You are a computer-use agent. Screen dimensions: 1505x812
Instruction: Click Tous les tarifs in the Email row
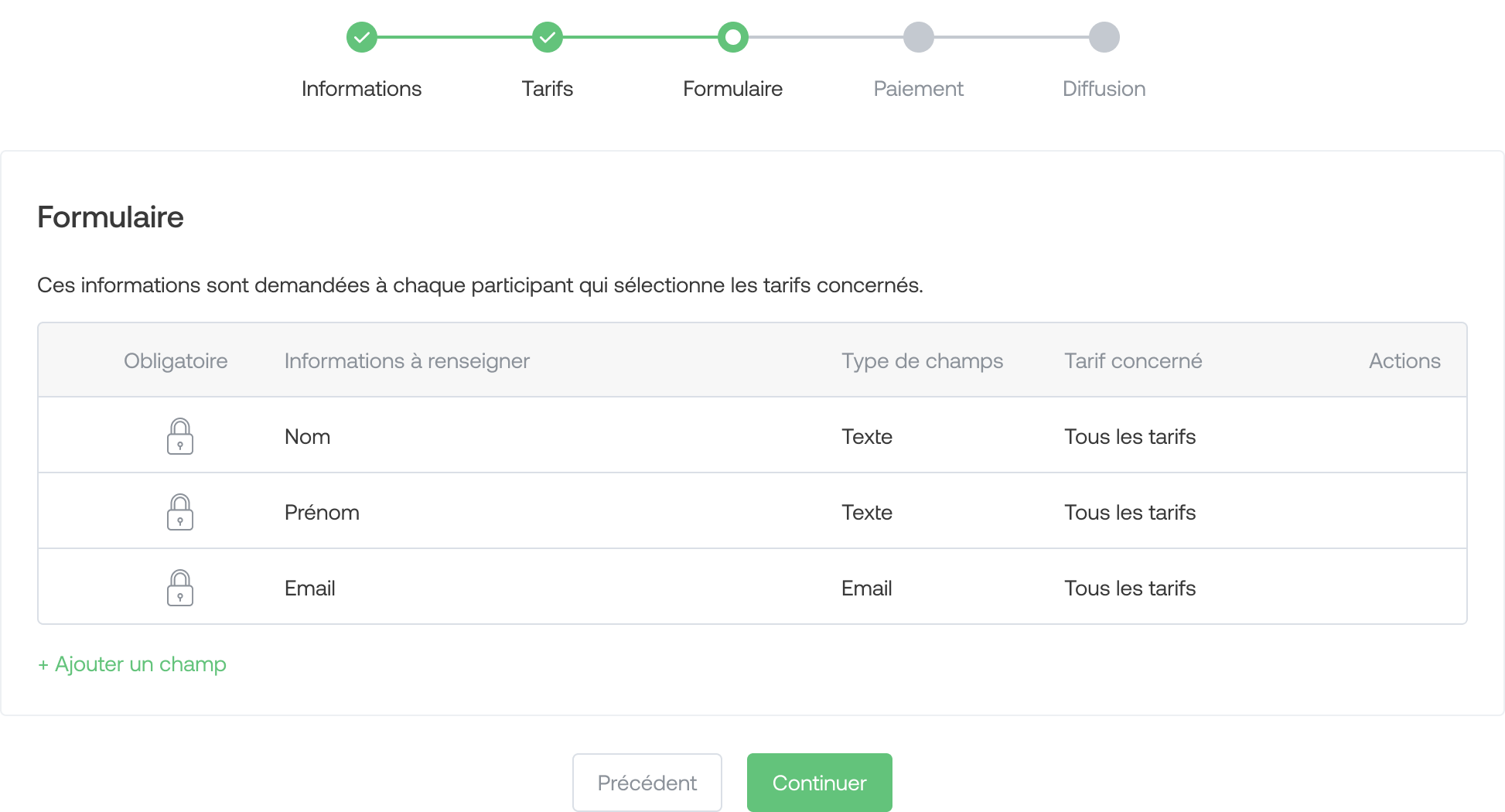pyautogui.click(x=1130, y=589)
